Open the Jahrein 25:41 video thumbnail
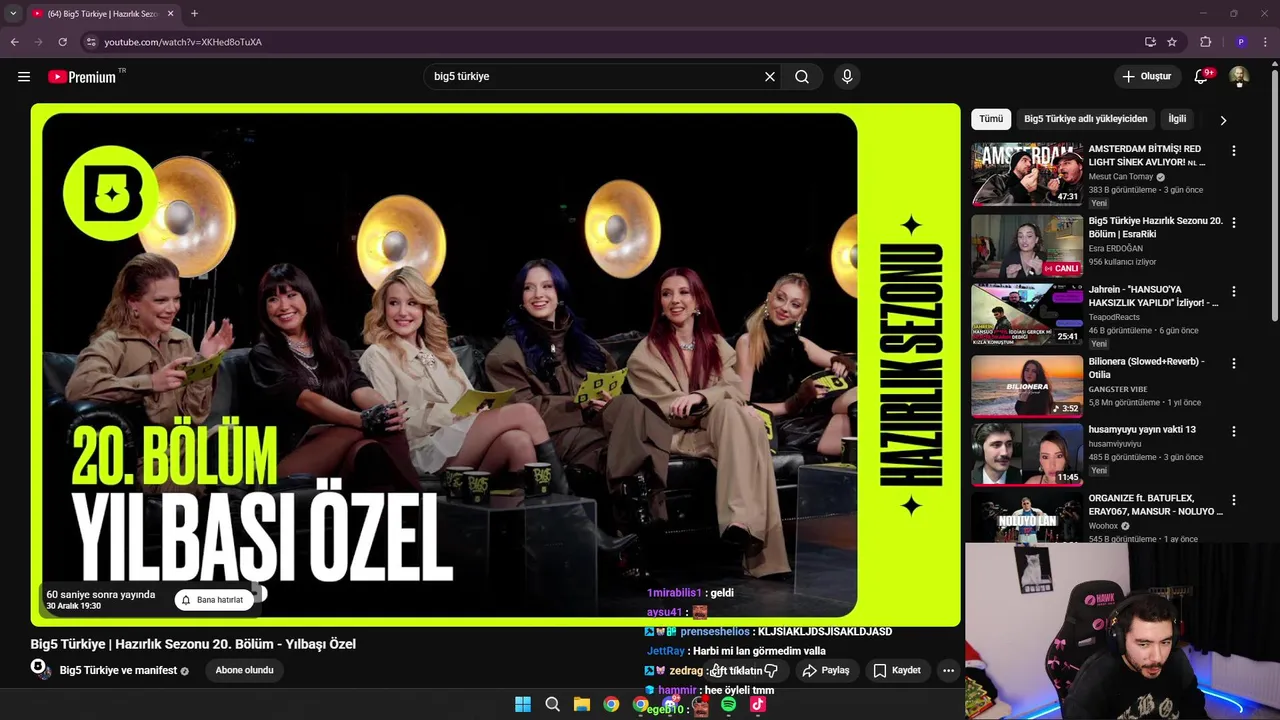Viewport: 1280px width, 720px height. (1027, 315)
